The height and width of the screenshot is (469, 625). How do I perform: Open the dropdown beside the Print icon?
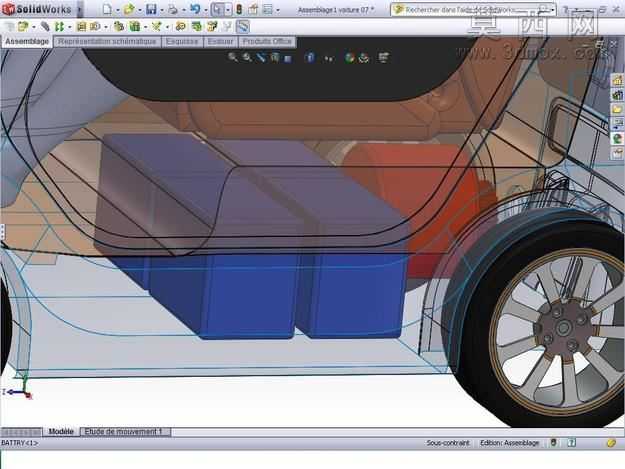pyautogui.click(x=183, y=10)
